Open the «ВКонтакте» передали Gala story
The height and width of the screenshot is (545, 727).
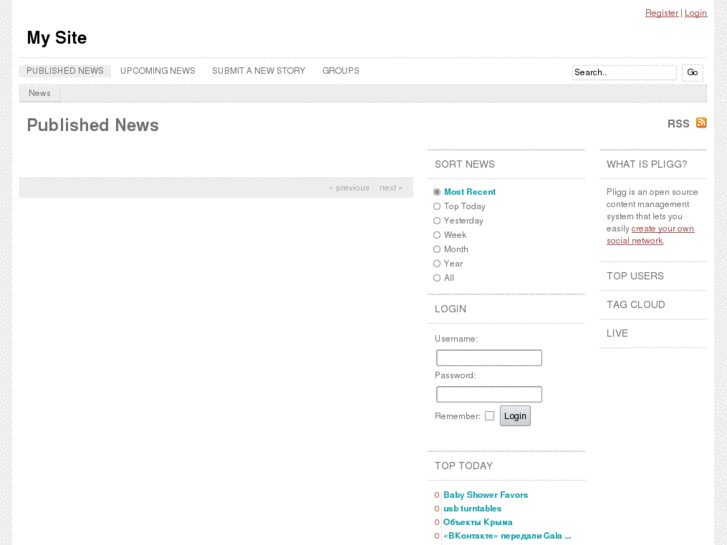click(x=507, y=536)
